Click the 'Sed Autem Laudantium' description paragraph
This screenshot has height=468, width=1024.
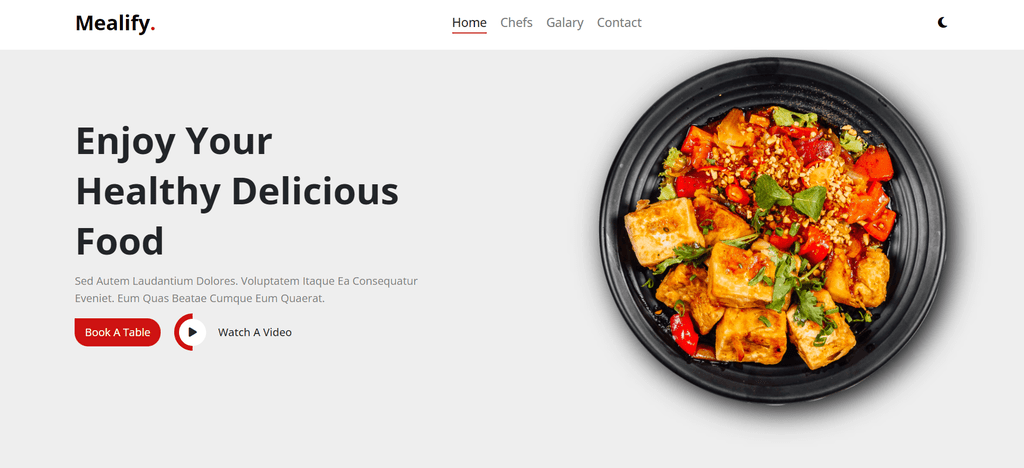246,290
